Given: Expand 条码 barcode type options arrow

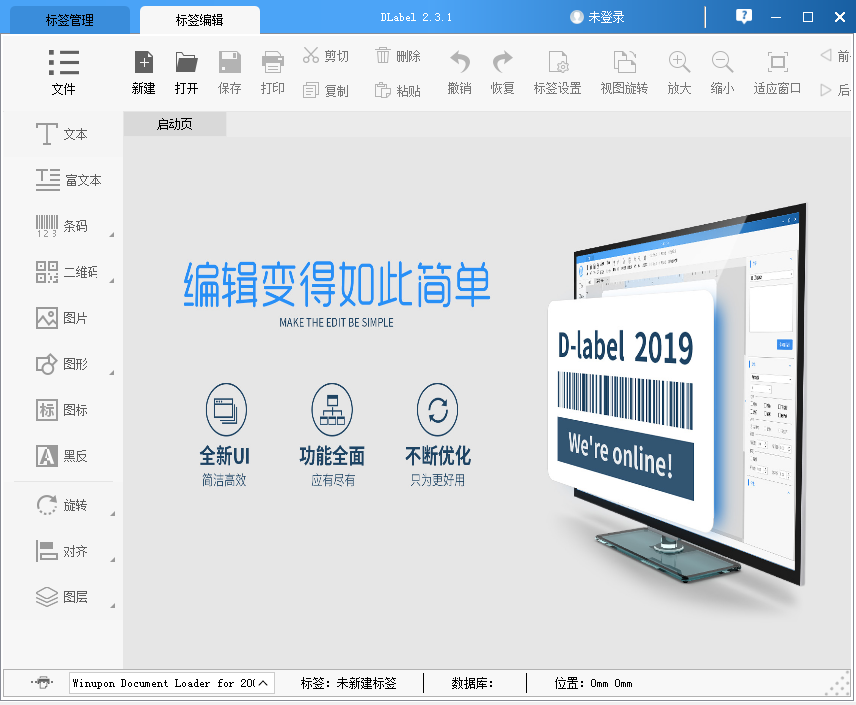Looking at the screenshot, I should click(112, 235).
